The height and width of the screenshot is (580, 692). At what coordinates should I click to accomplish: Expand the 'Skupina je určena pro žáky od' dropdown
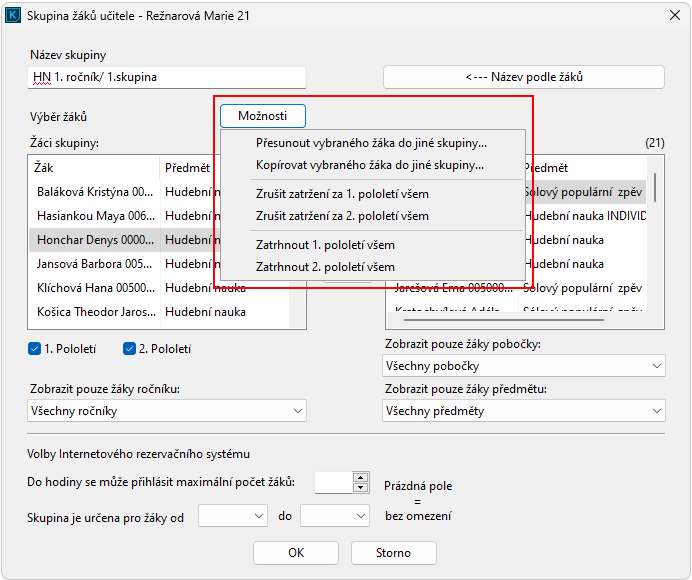(x=233, y=516)
